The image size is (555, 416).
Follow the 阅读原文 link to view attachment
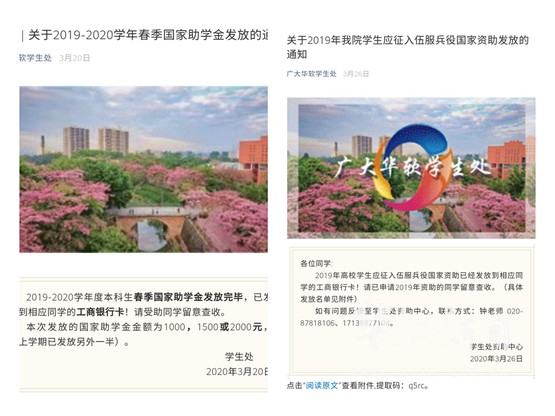coord(322,386)
